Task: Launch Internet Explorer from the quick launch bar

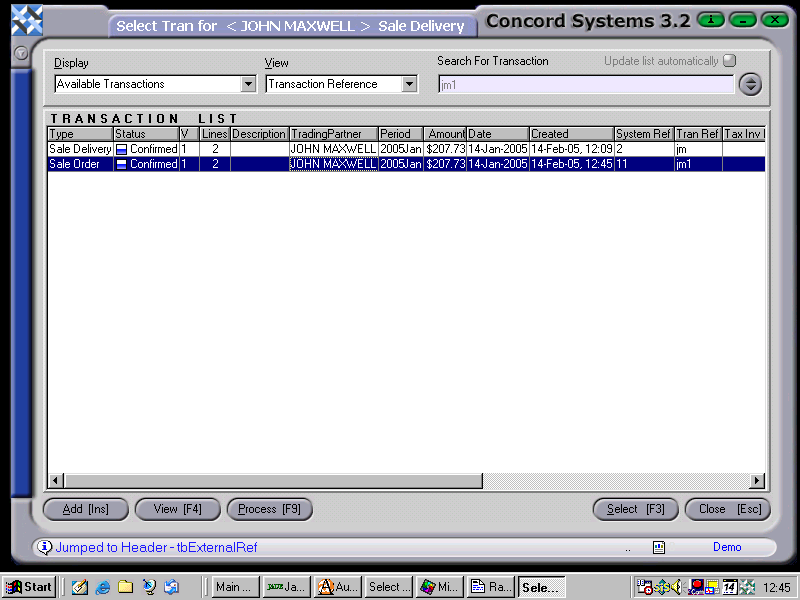Action: click(x=101, y=587)
